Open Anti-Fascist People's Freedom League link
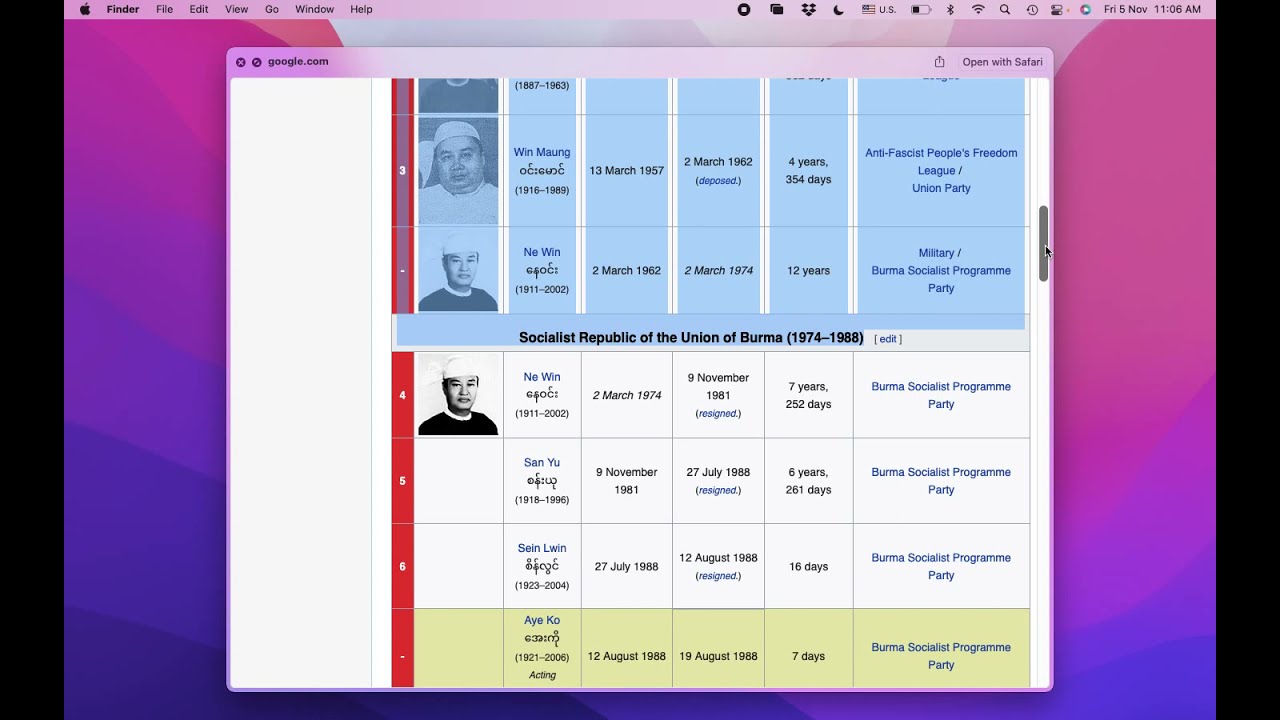 click(941, 161)
